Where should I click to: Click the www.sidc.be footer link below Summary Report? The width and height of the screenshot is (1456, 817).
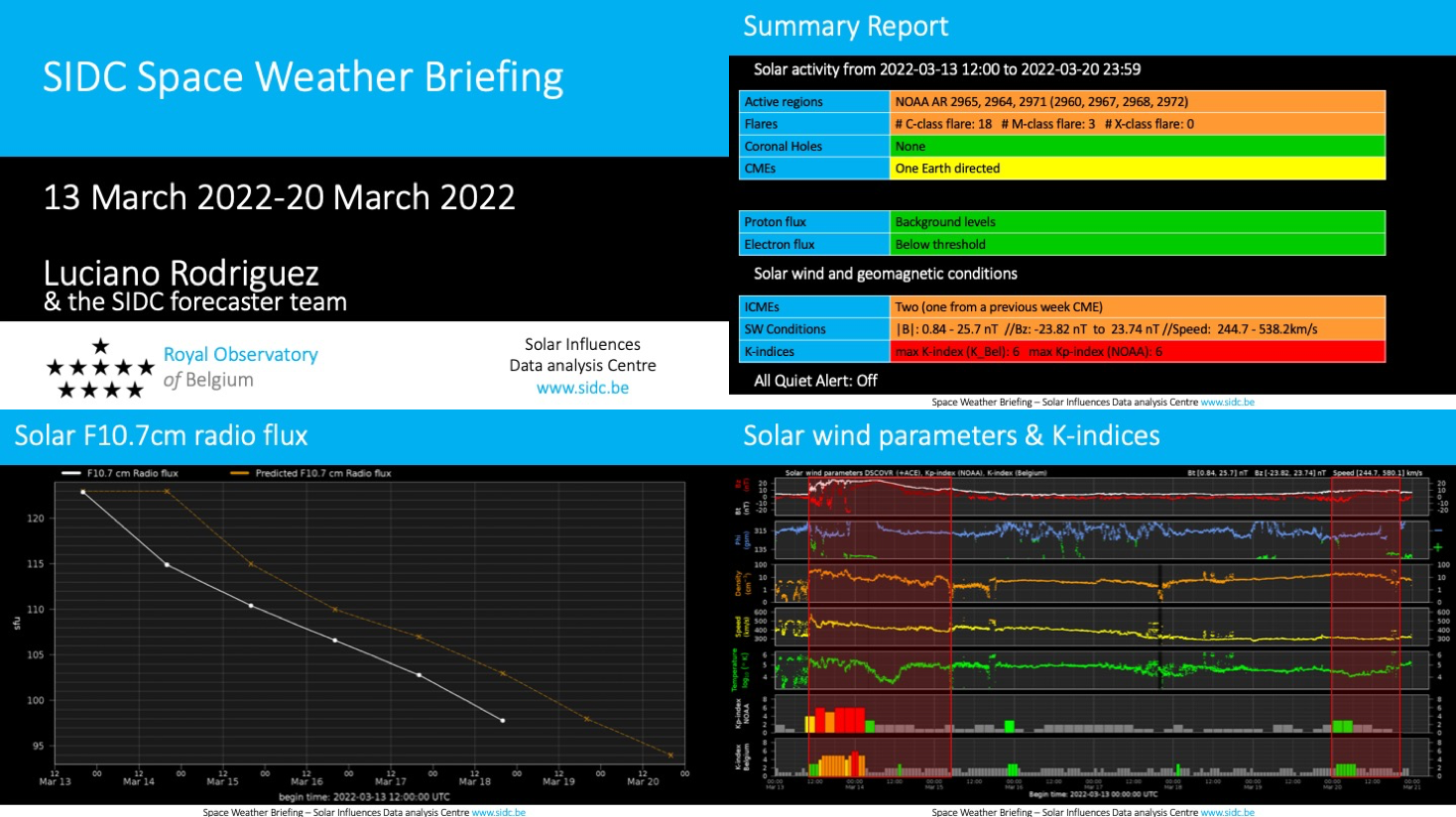(1227, 403)
